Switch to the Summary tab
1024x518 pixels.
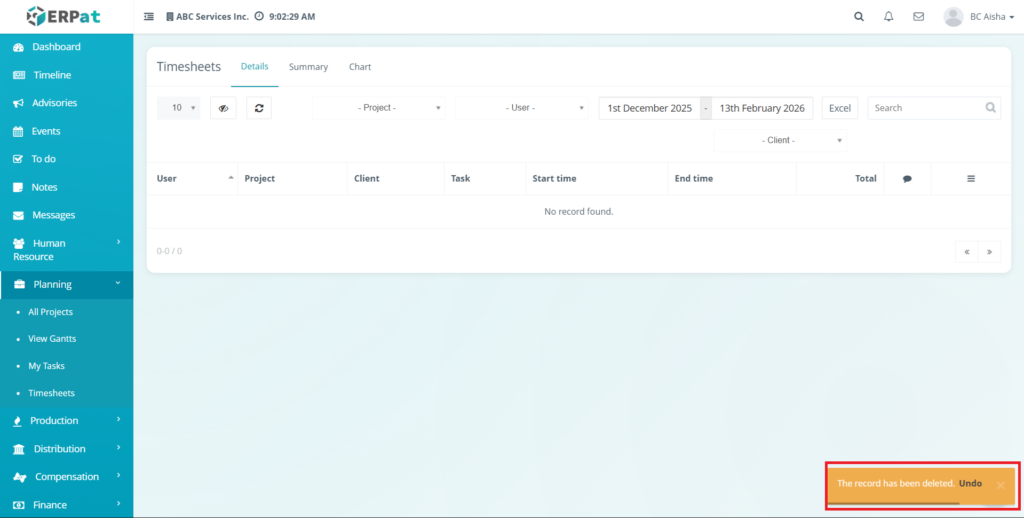click(308, 67)
